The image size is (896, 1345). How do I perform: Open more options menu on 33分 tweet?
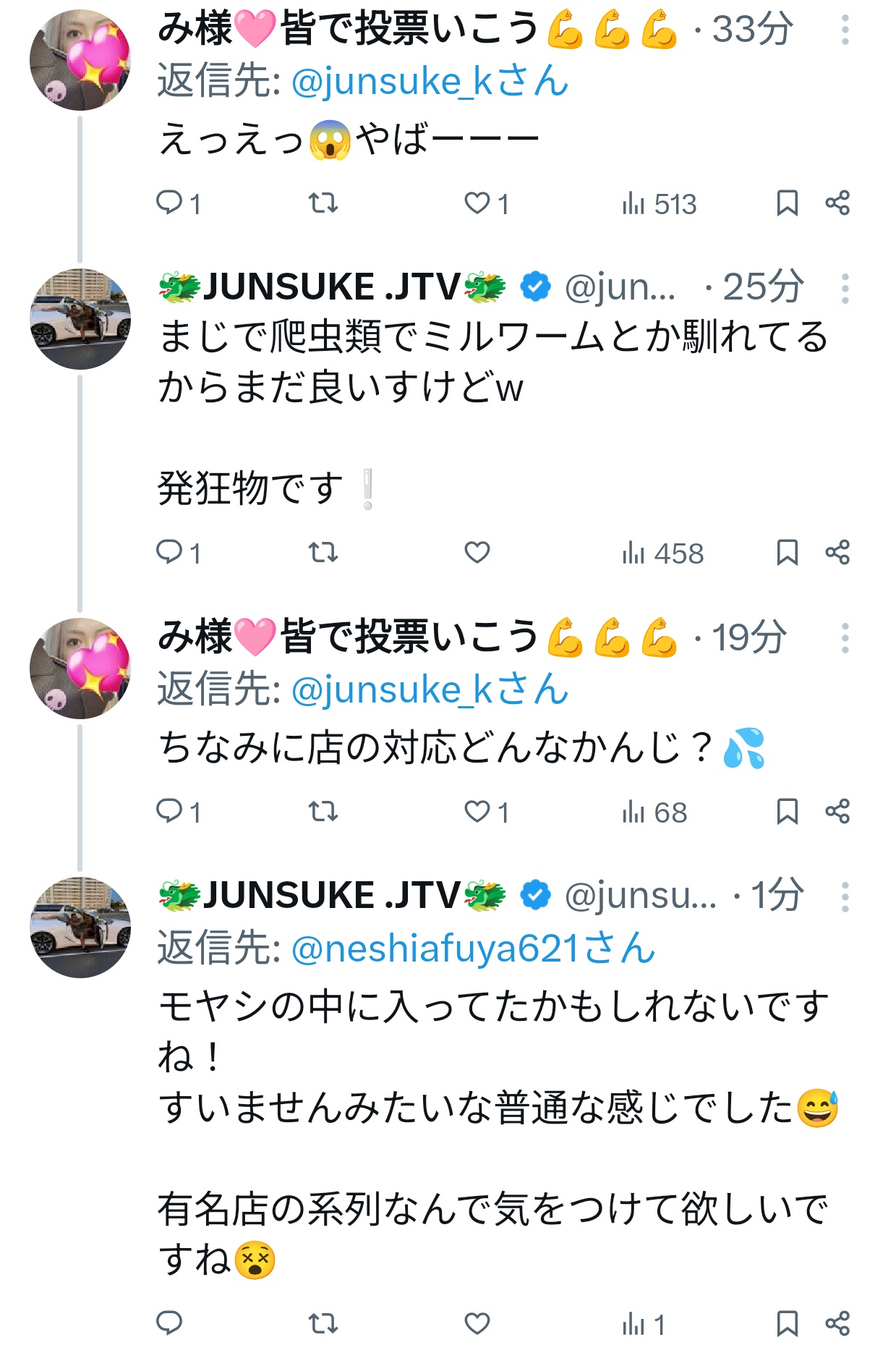(845, 30)
